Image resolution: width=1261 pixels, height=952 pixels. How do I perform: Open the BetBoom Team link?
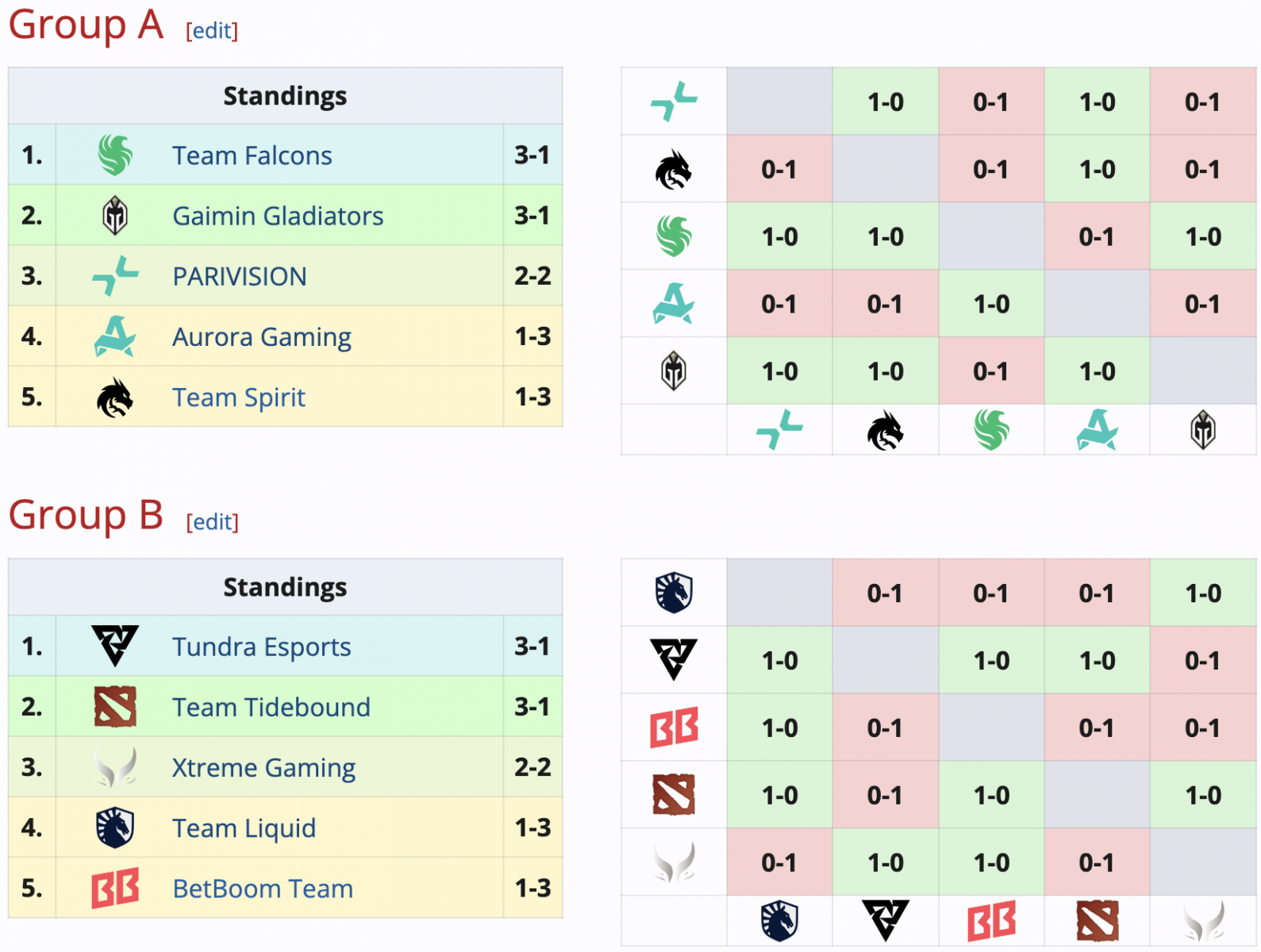pos(263,889)
